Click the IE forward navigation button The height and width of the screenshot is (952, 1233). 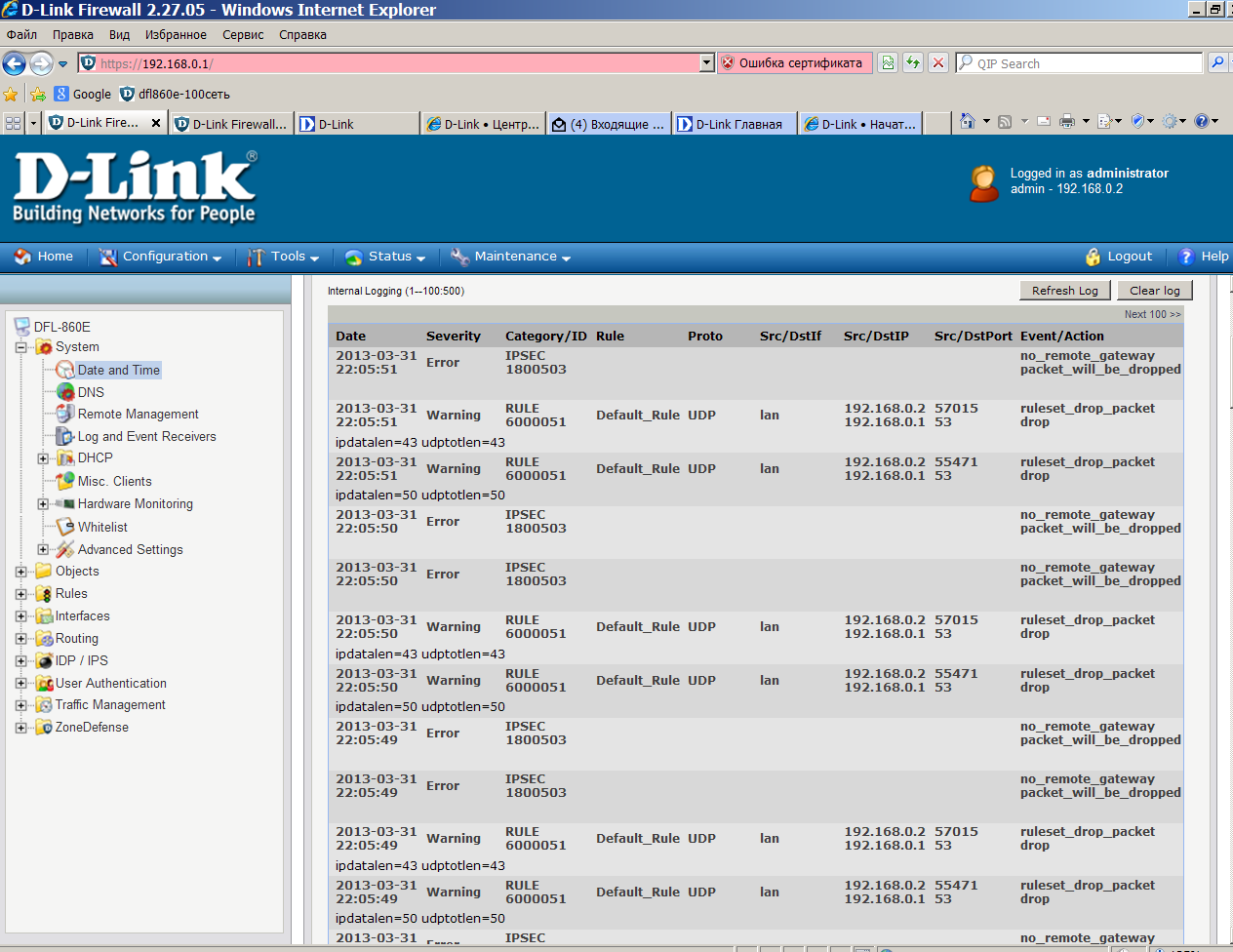41,63
